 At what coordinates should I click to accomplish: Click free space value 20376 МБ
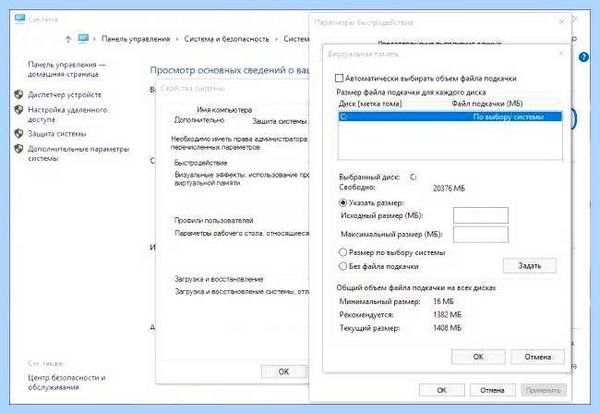click(x=449, y=188)
